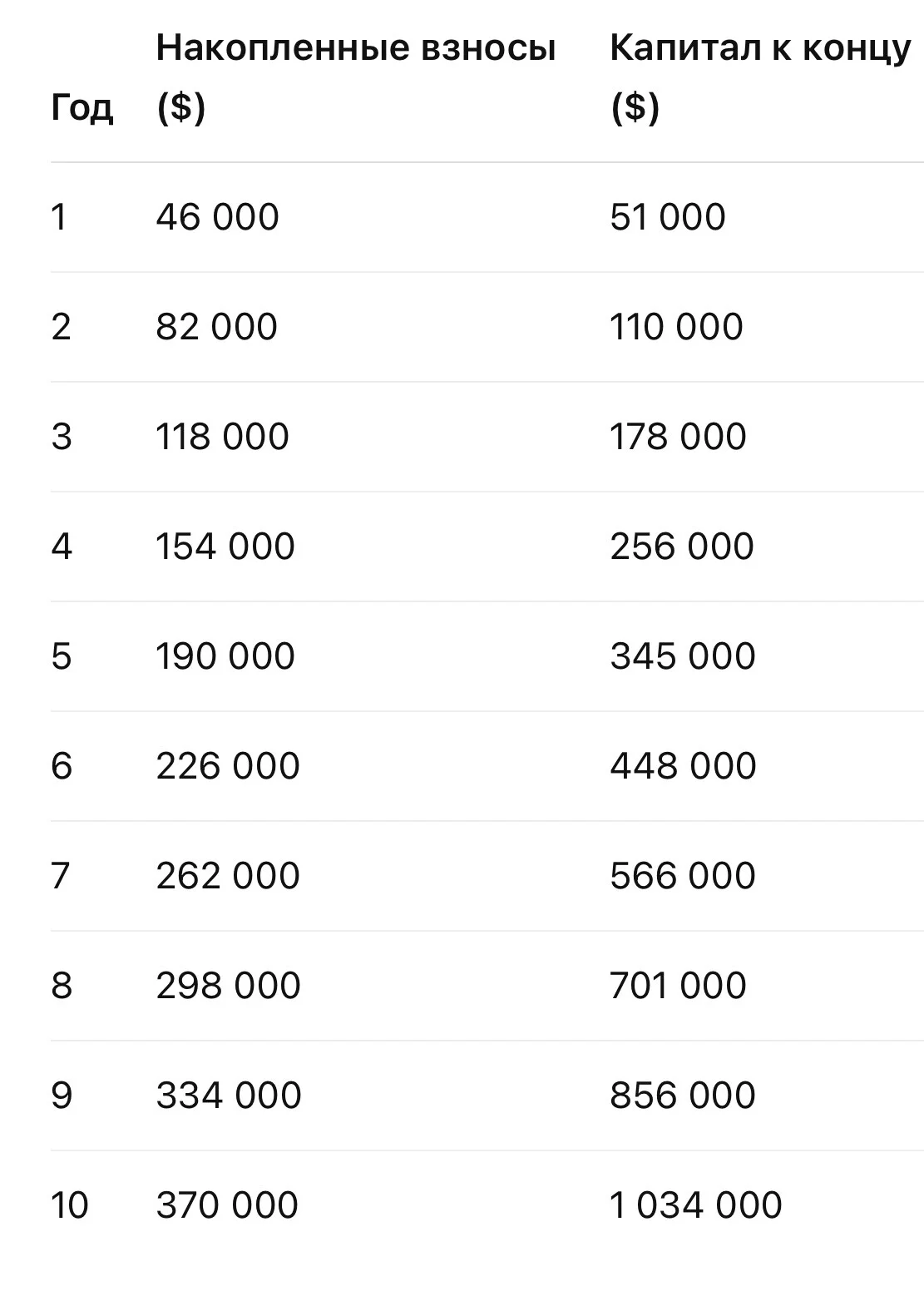
Task: Select the year 10 row number
Action: [70, 1205]
